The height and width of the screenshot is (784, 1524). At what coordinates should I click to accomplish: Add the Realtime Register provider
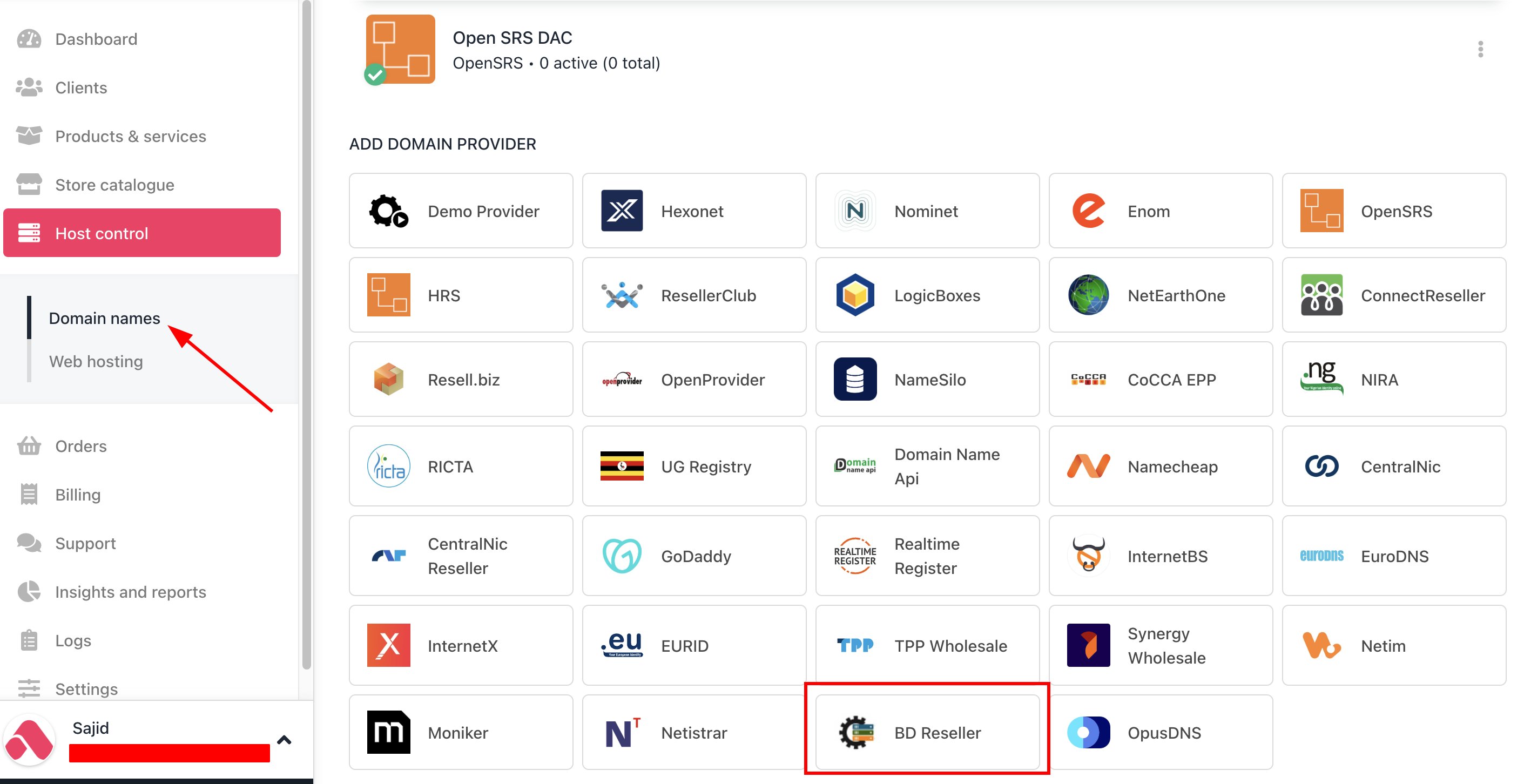point(927,556)
